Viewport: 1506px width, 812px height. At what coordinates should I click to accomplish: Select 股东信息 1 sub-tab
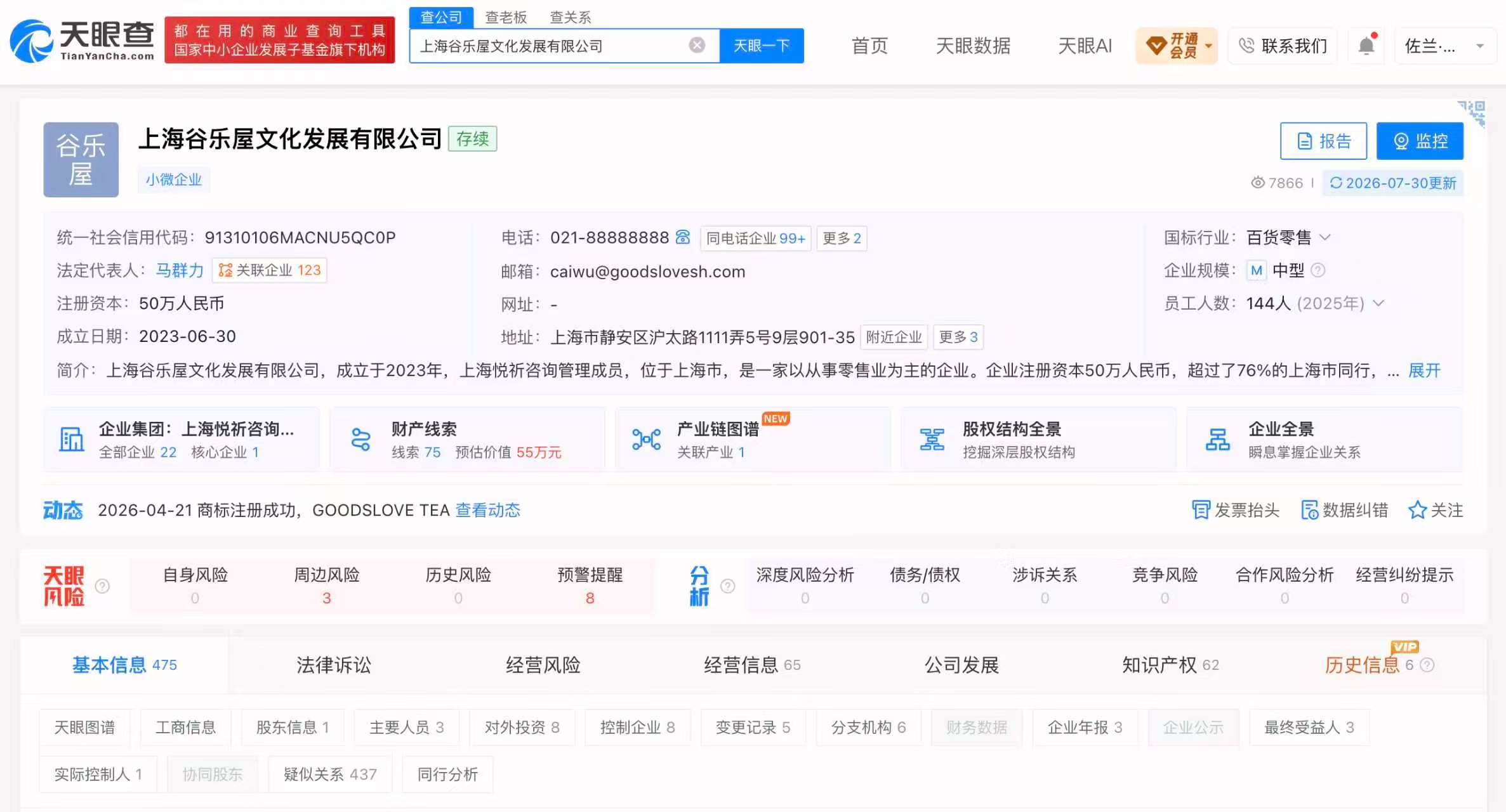(x=293, y=727)
